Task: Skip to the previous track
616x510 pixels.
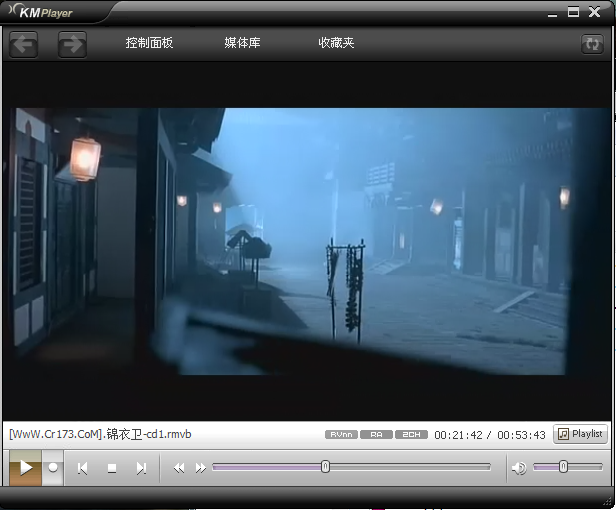Action: [83, 467]
